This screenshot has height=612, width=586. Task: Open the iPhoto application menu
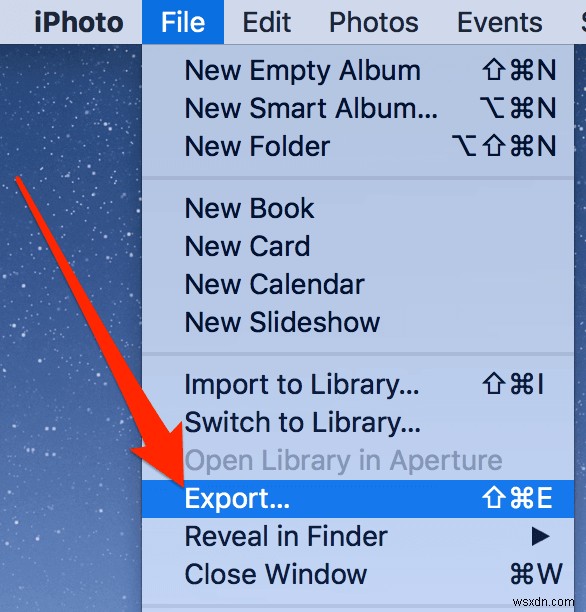click(79, 22)
